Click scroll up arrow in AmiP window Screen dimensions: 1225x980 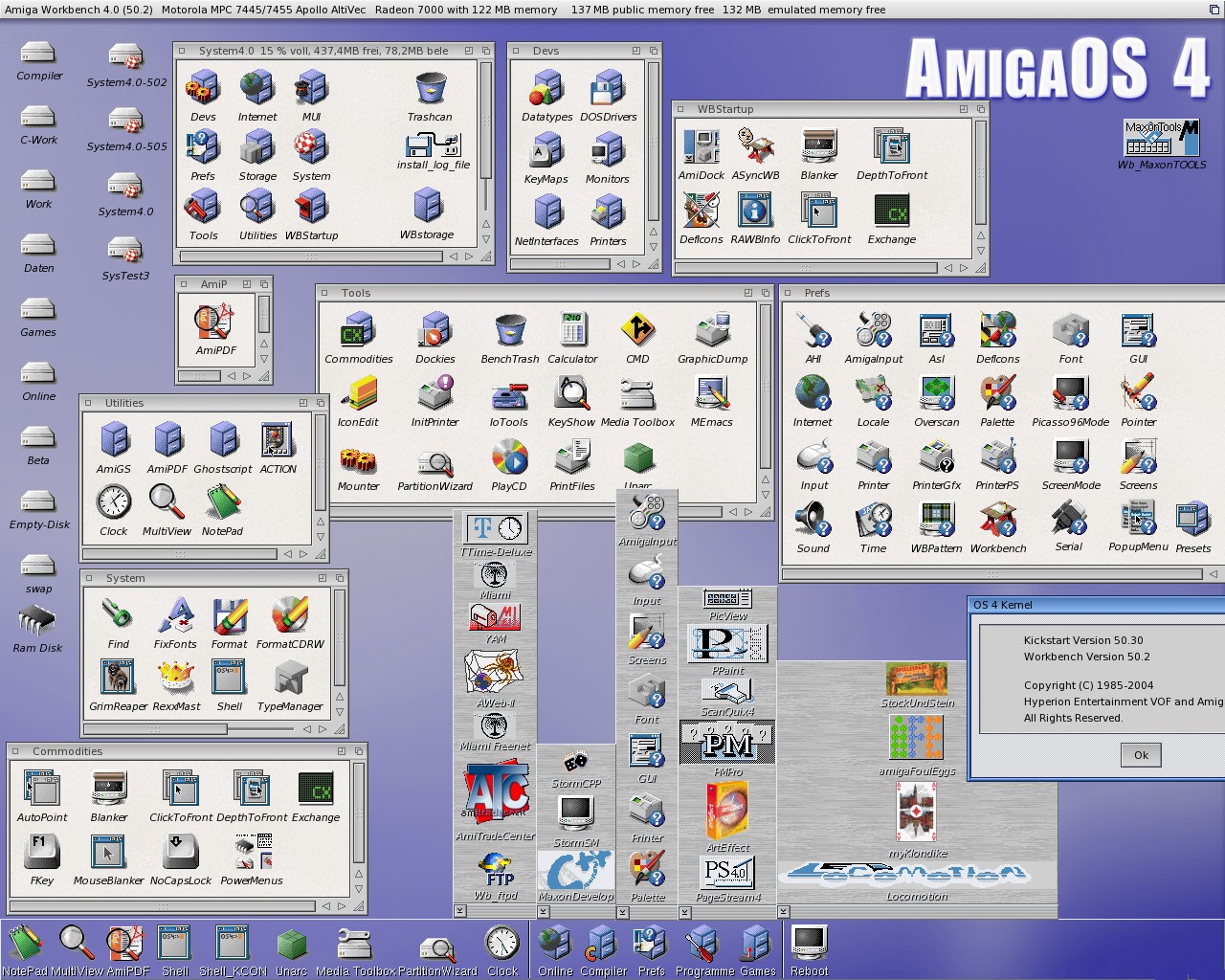tap(263, 344)
